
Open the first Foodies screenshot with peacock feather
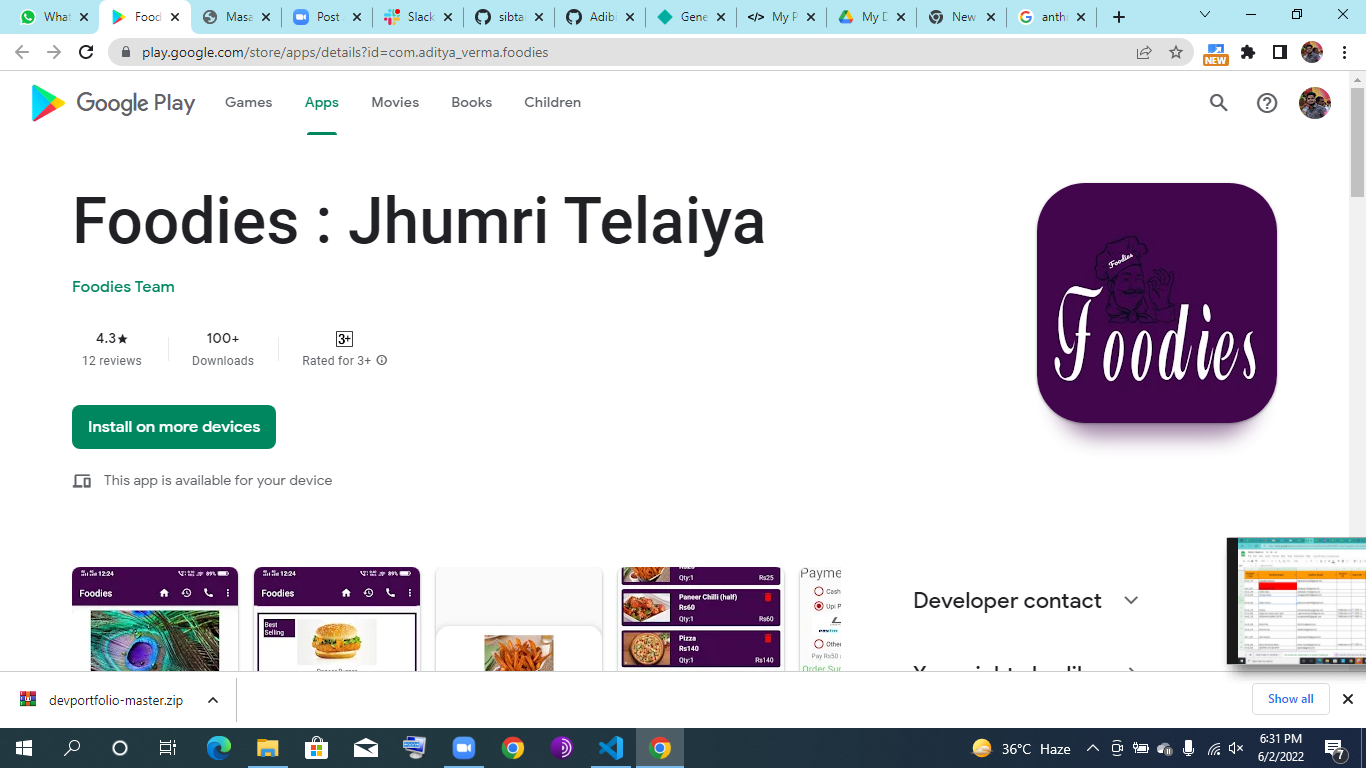(x=155, y=619)
